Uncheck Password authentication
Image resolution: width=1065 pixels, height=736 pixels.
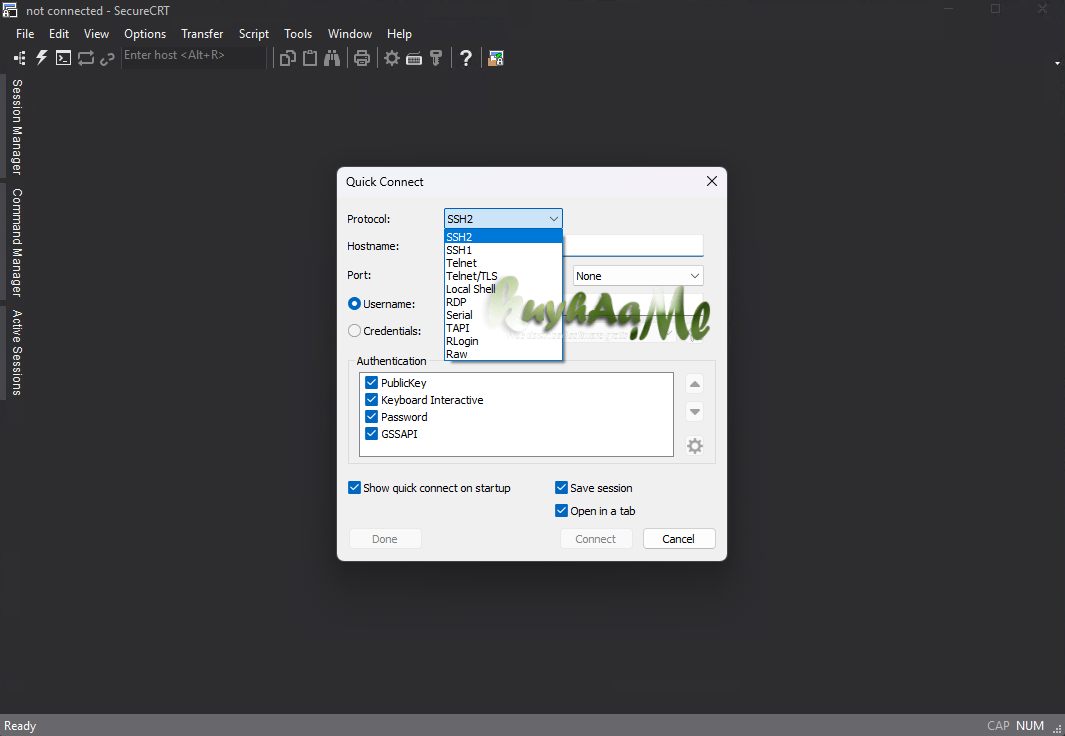coord(372,416)
